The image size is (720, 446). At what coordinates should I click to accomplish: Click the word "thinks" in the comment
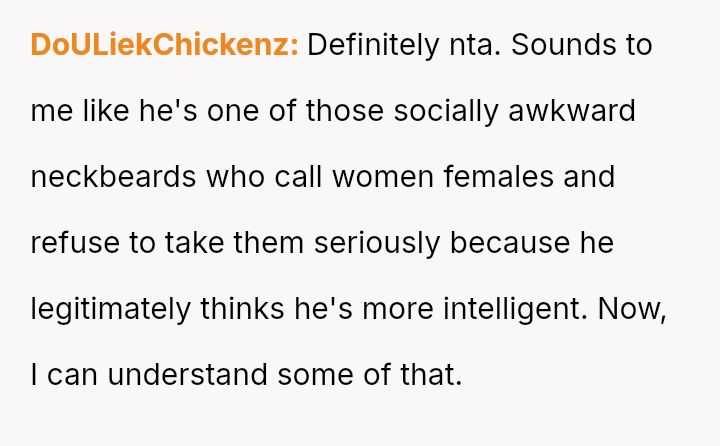click(241, 309)
